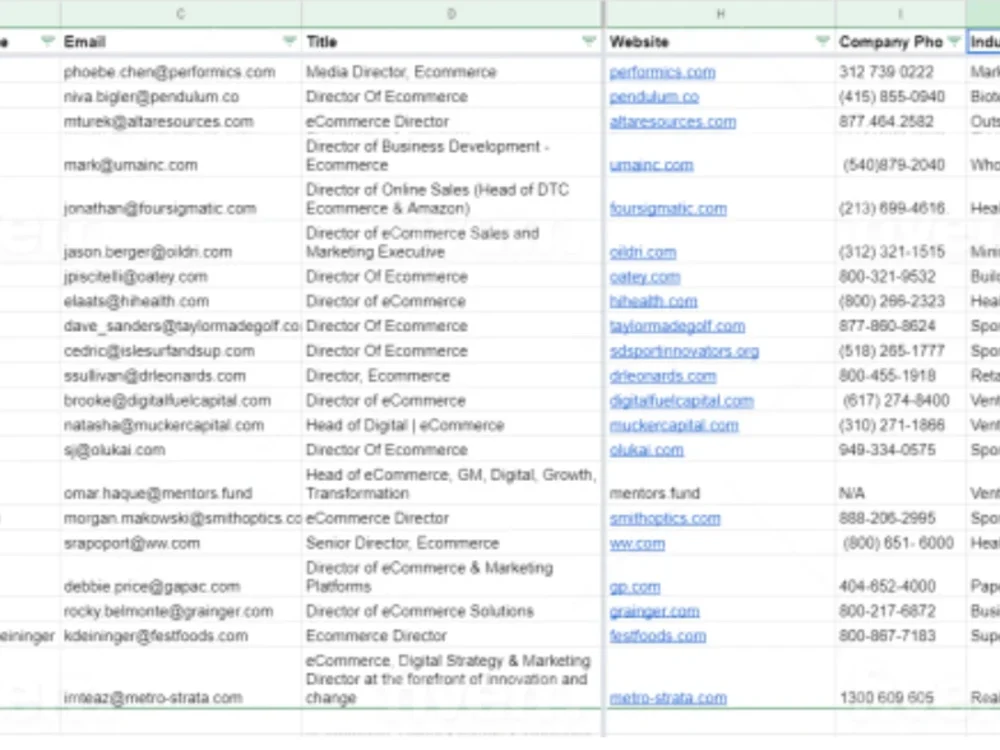This screenshot has height=750, width=1000.
Task: Select cell mturek@altaresources.com
Action: tap(181, 122)
